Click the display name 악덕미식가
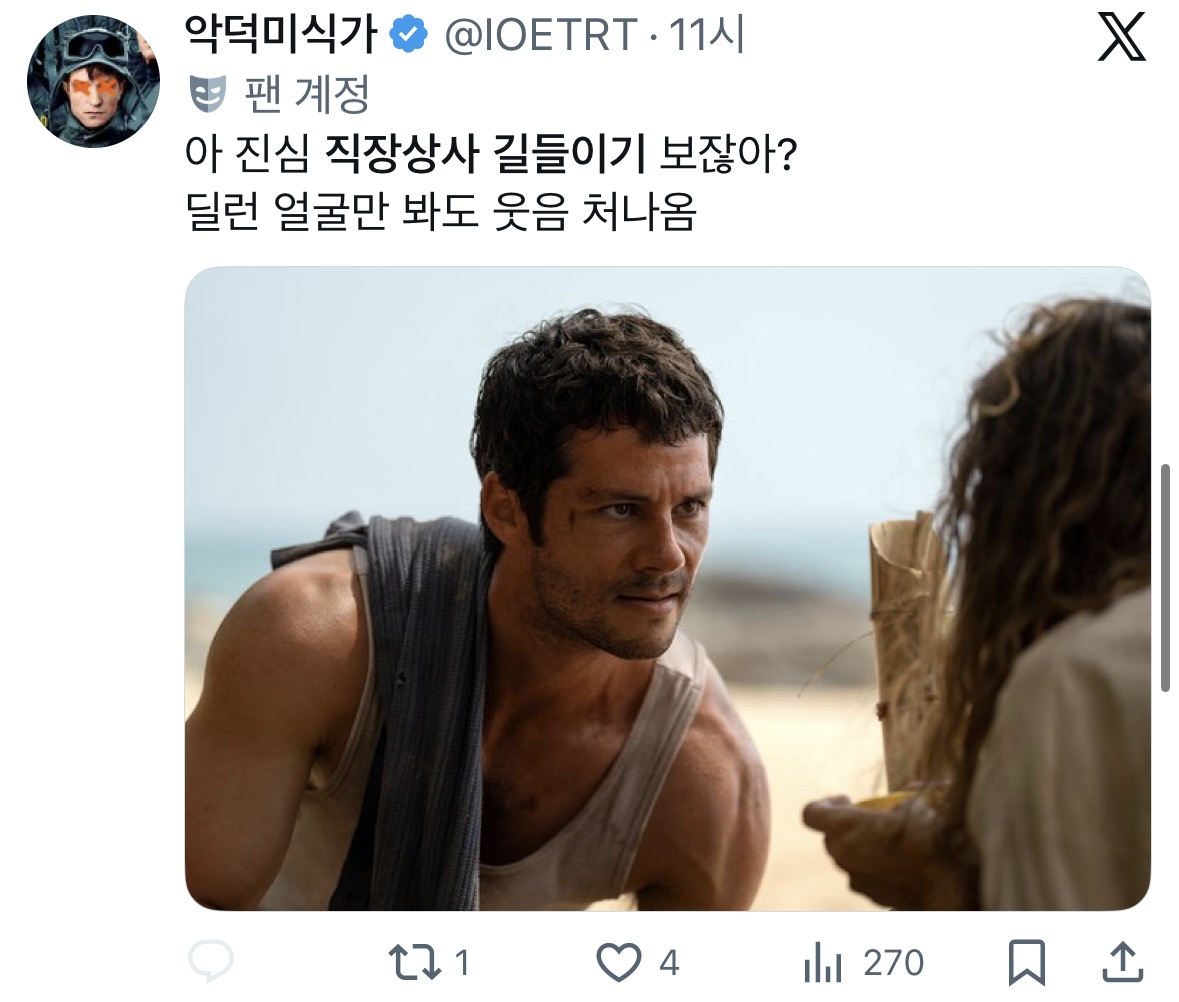The height and width of the screenshot is (1002, 1179). 281,35
